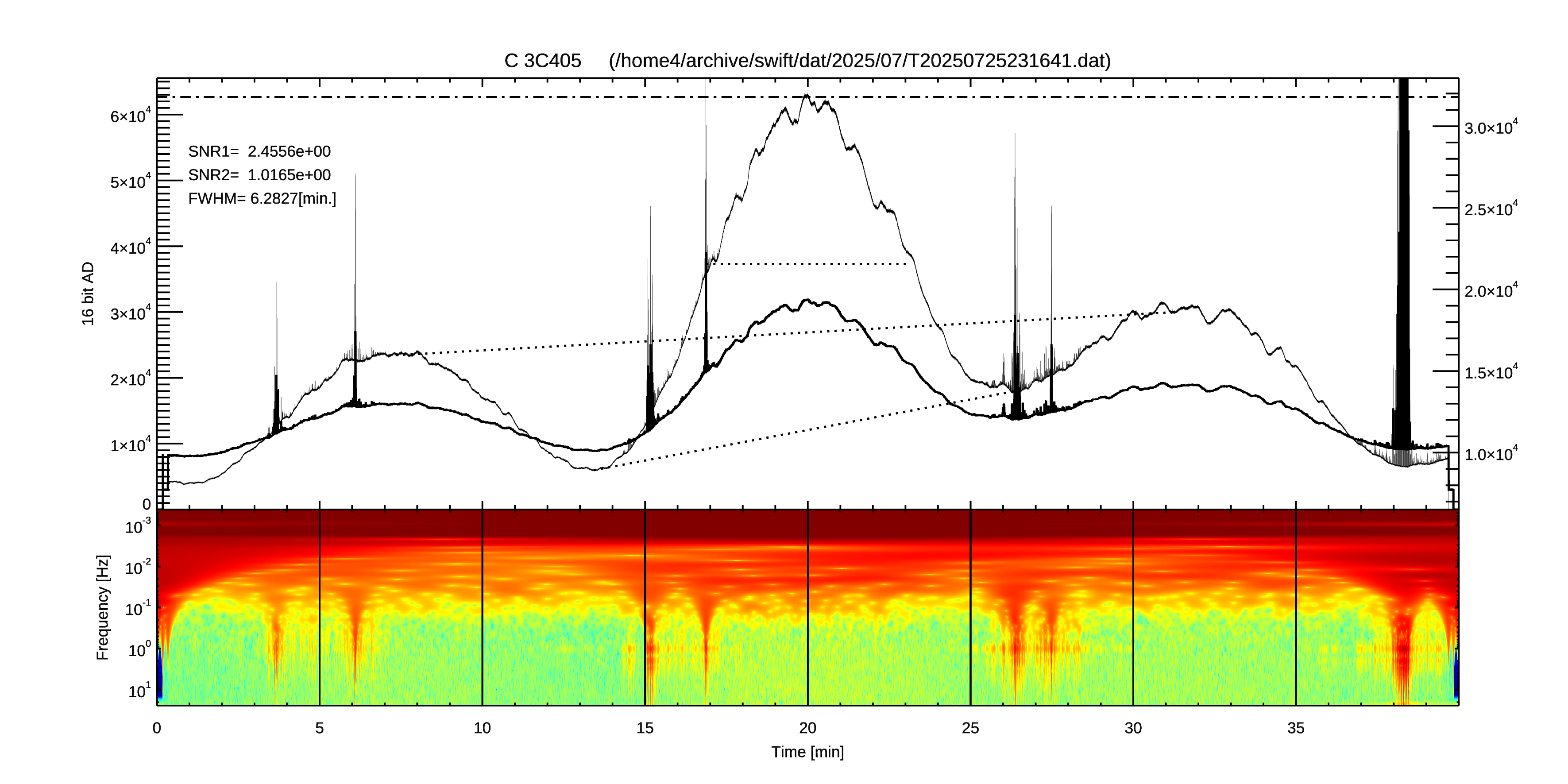Click the 'FWHM= 6.2827[min.]' annotation
The image size is (1568, 784).
(x=262, y=198)
